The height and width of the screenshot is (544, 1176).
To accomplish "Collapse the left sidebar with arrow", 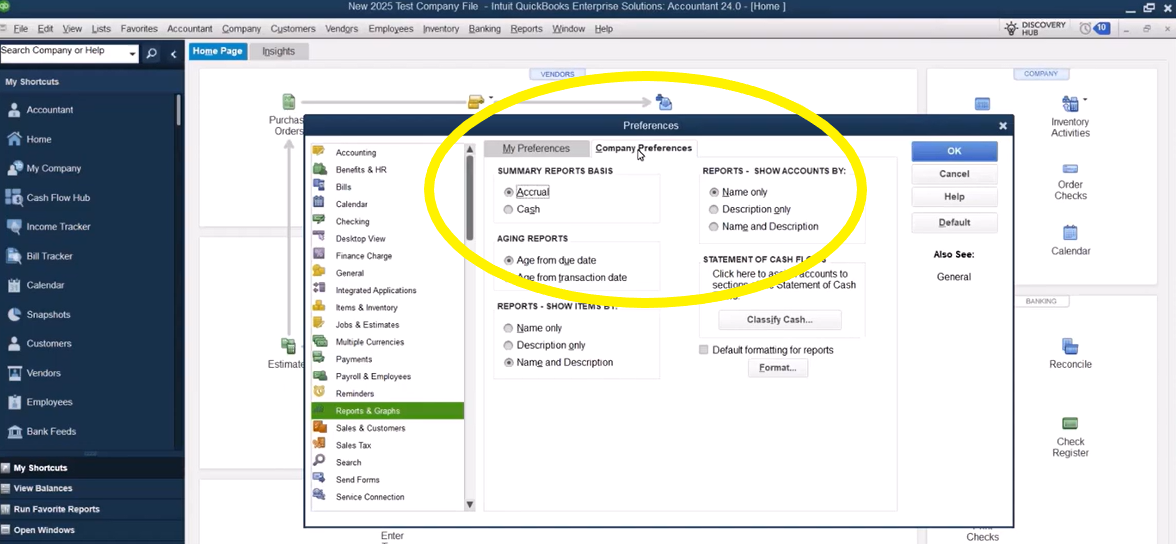I will 173,54.
